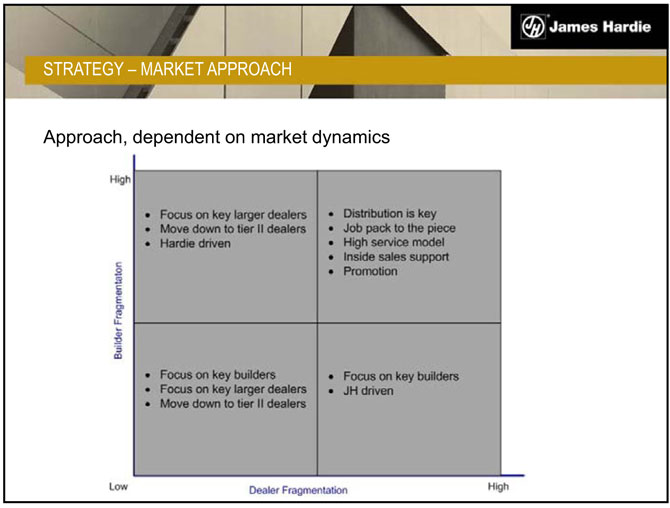The width and height of the screenshot is (670, 508).
Task: Click the 'Dealer Fragmentation' axis label
Action: 298,490
